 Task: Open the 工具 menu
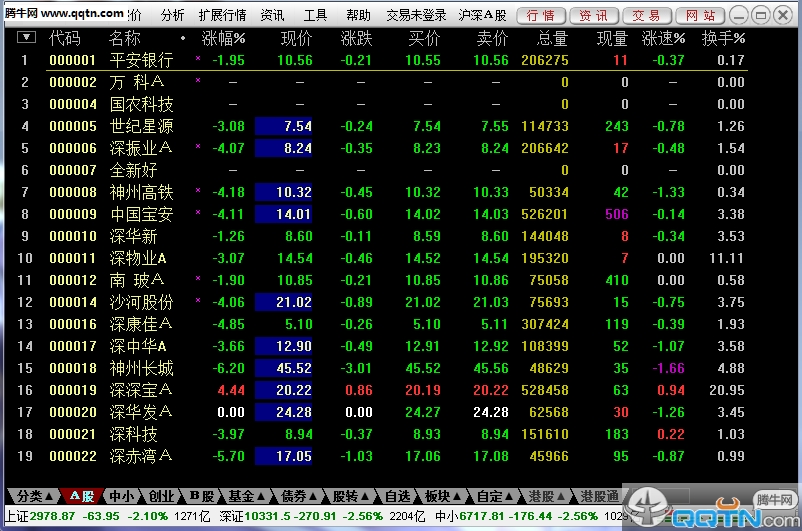click(x=315, y=15)
